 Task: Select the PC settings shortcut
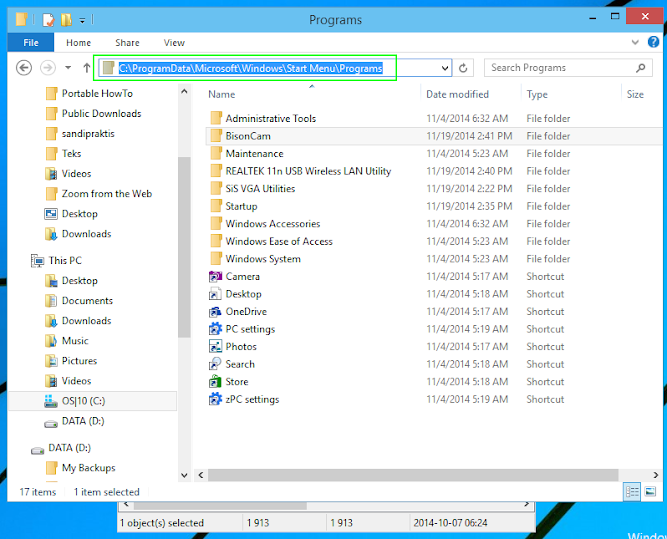point(250,329)
